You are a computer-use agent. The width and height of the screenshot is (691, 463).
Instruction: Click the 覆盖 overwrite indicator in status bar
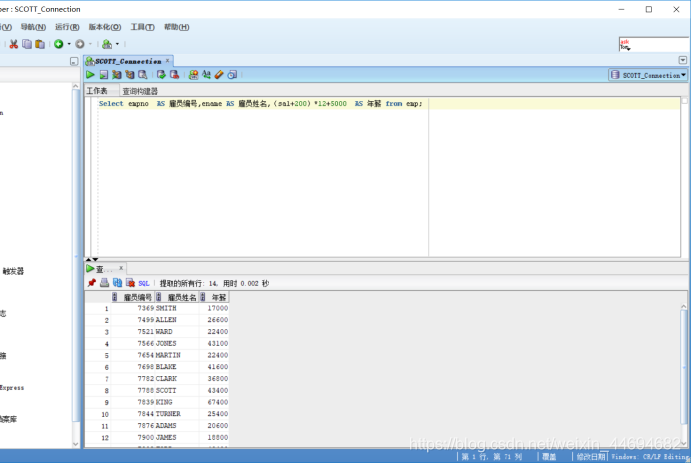point(549,457)
